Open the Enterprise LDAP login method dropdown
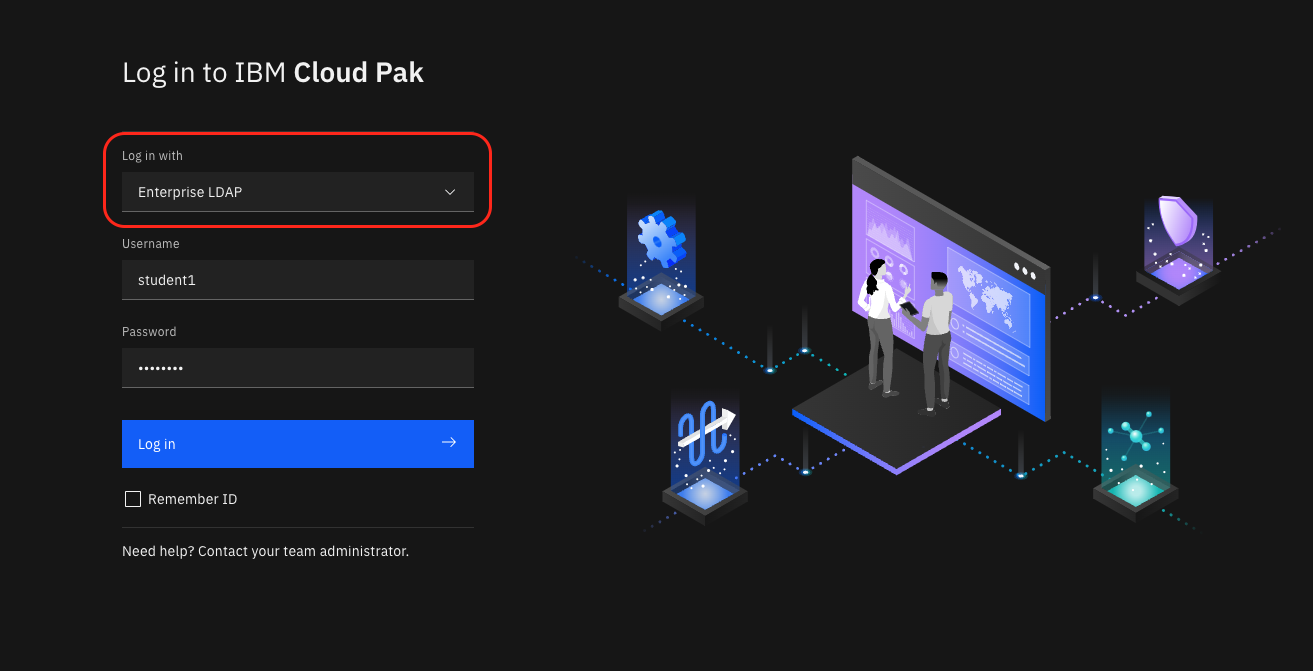Viewport: 1313px width, 671px height. pyautogui.click(x=298, y=192)
